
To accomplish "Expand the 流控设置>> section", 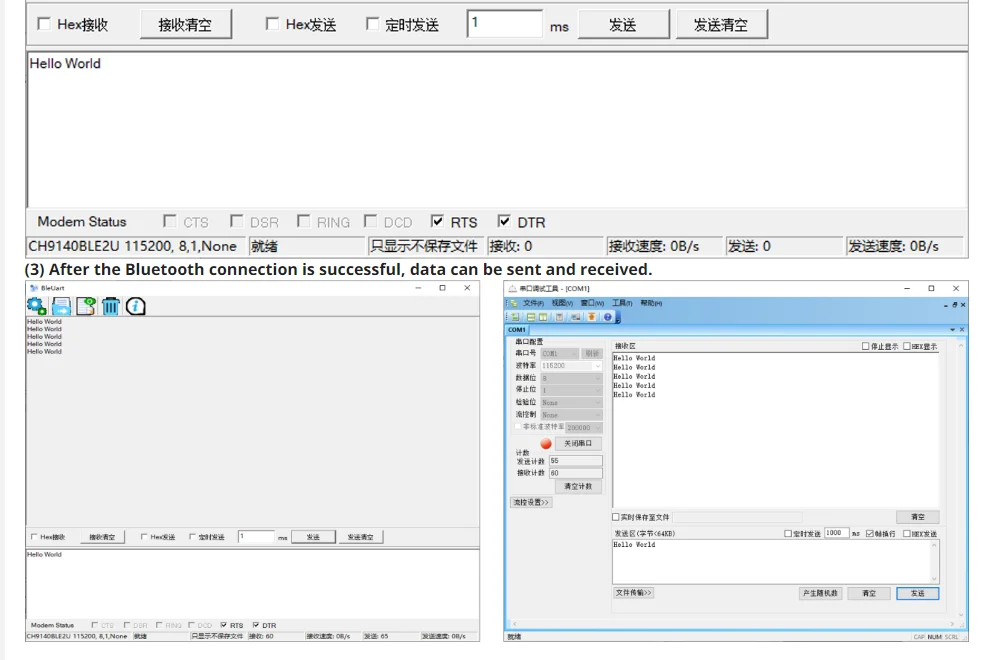I will coord(531,502).
